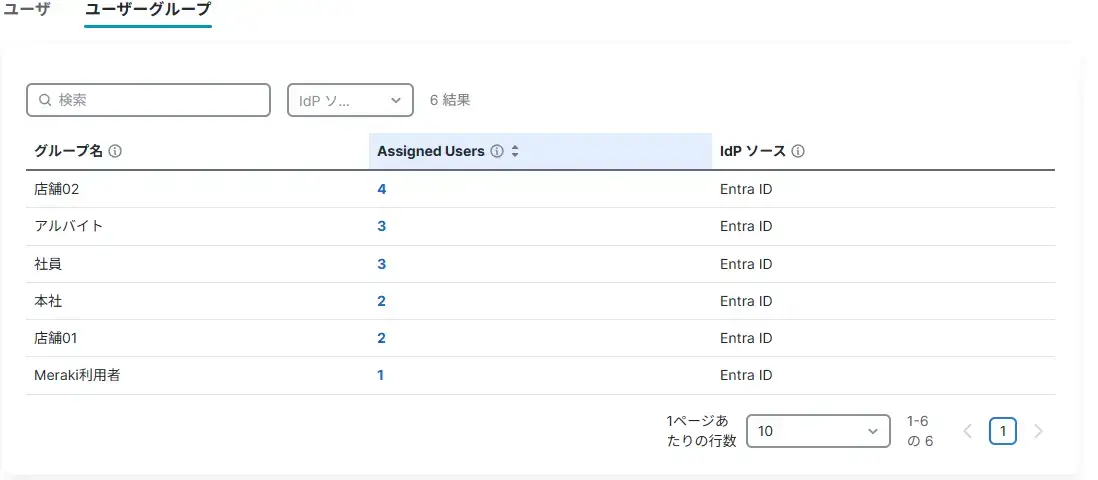Go to previous page arrow
1098x480 pixels.
967,431
